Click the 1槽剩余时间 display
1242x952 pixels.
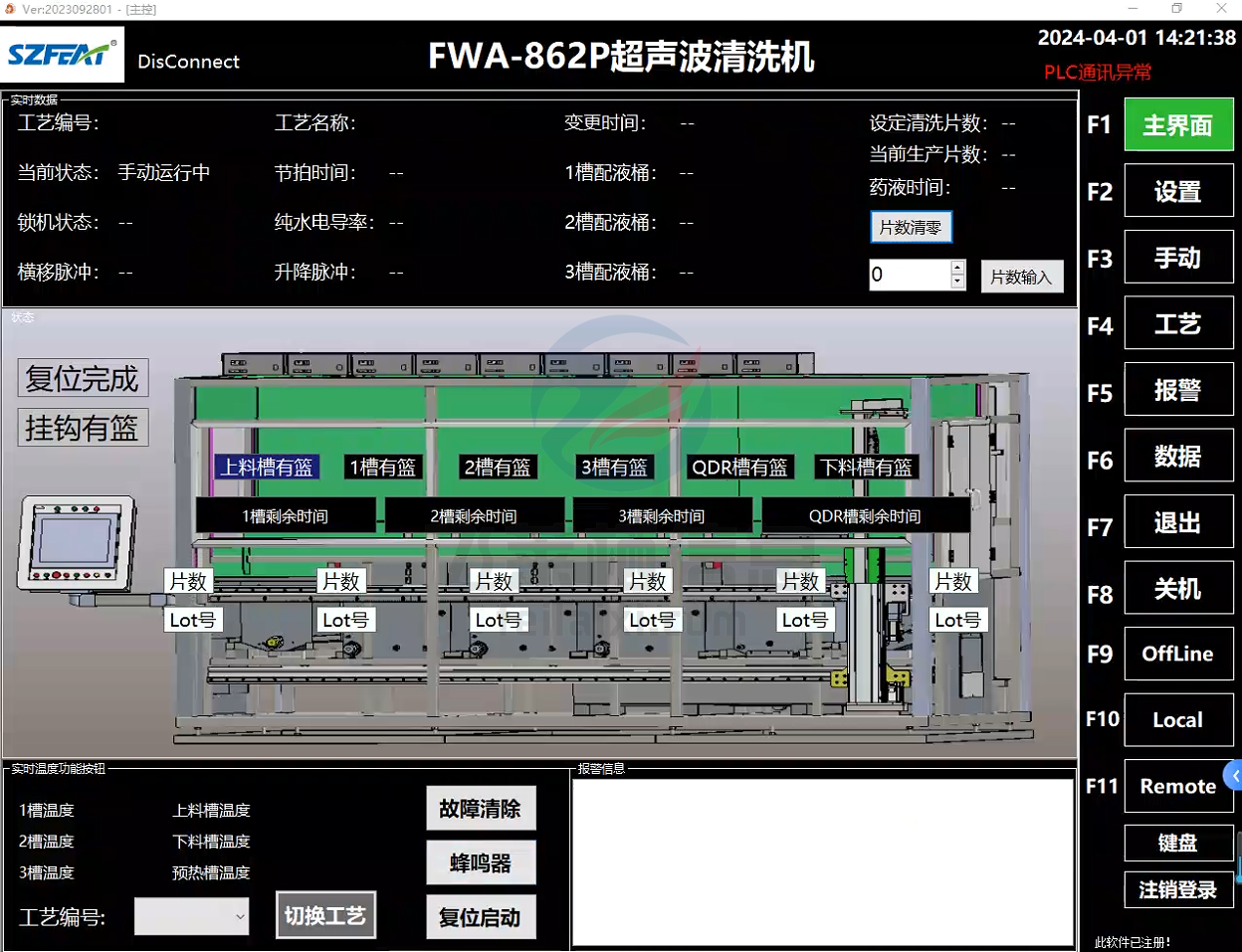pos(286,515)
